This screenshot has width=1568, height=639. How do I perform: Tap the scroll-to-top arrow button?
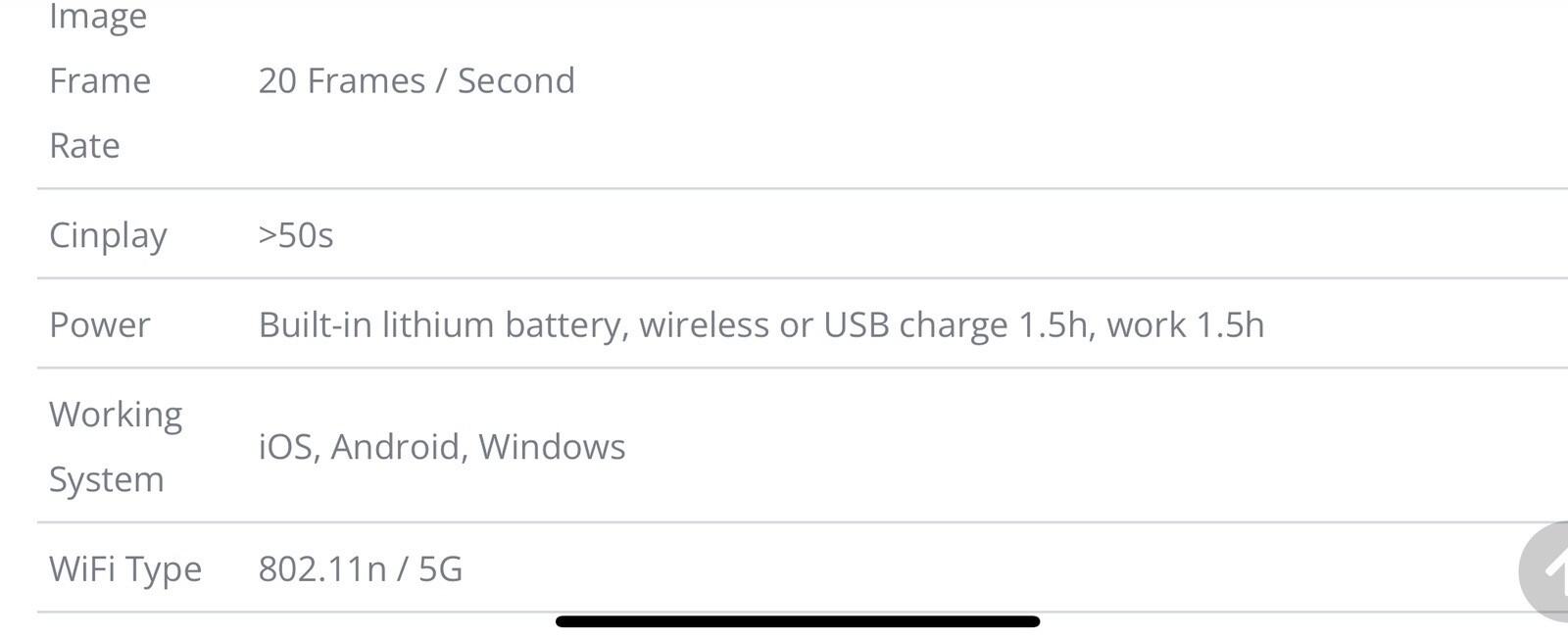1545,571
